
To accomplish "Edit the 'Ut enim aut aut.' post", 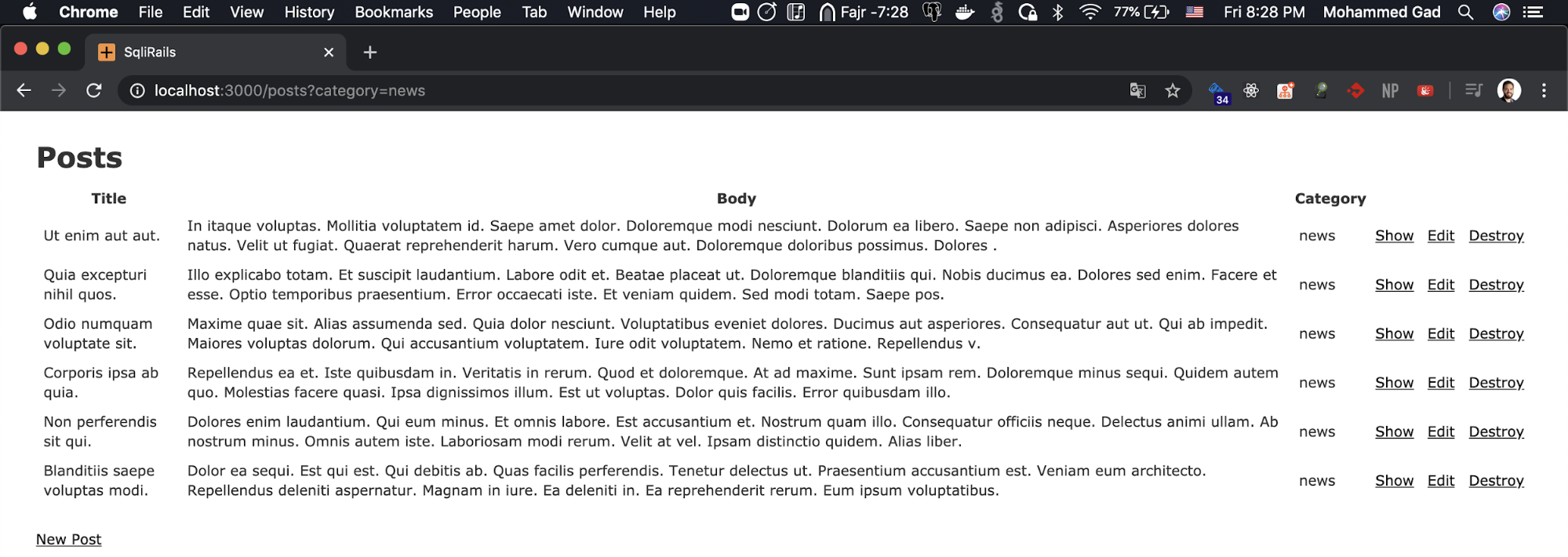I will [1441, 236].
